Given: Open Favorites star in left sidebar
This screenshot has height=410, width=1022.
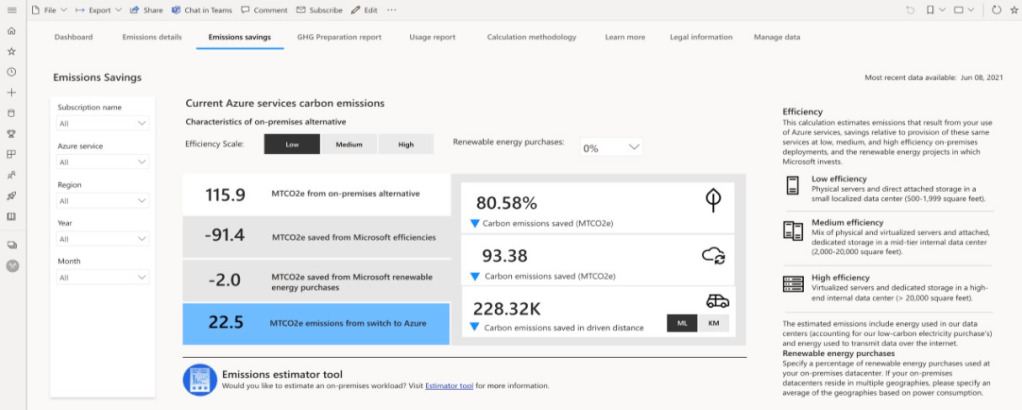Looking at the screenshot, I should [11, 51].
